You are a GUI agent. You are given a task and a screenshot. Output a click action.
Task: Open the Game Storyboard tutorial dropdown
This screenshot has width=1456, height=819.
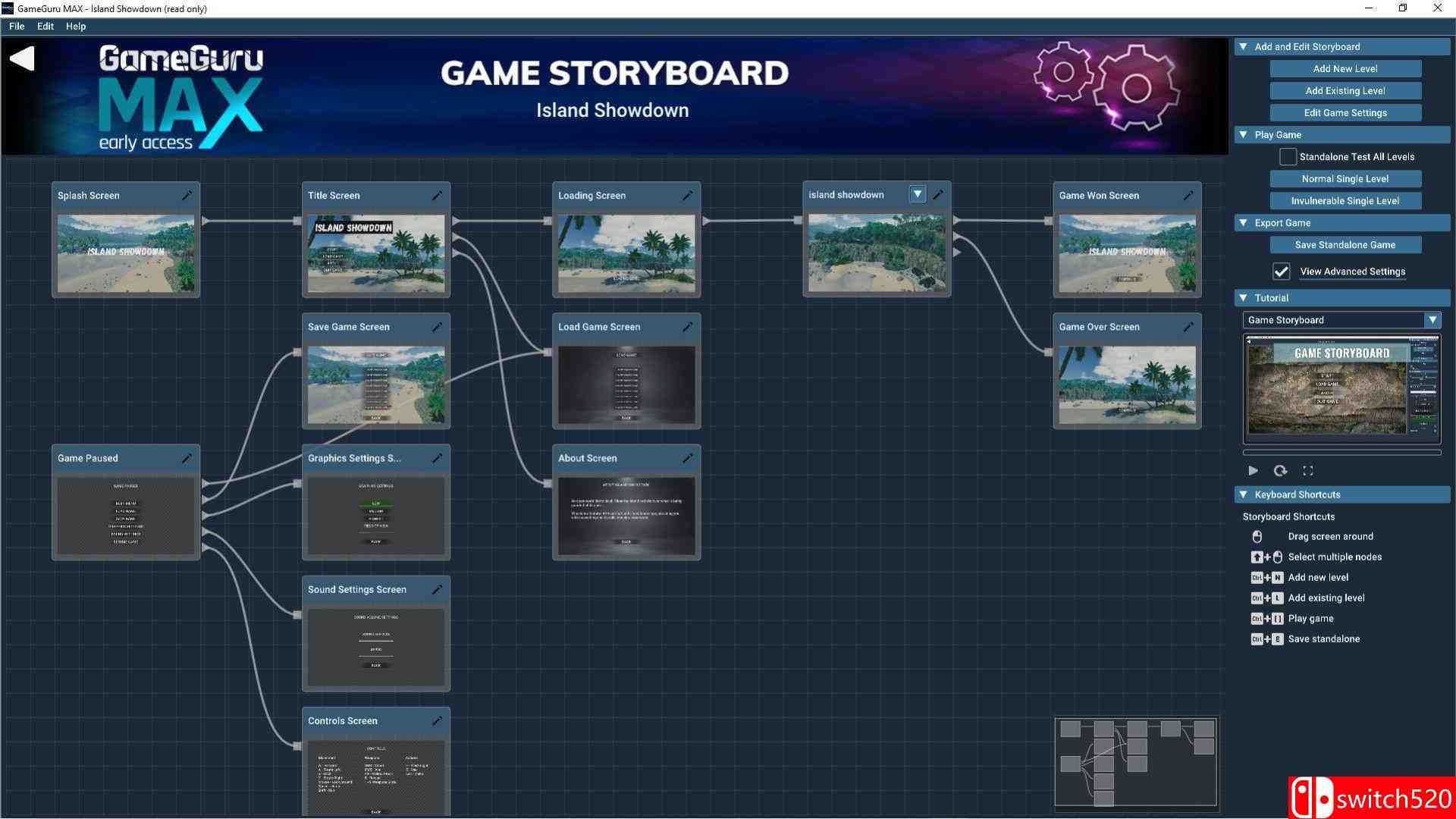[x=1432, y=320]
